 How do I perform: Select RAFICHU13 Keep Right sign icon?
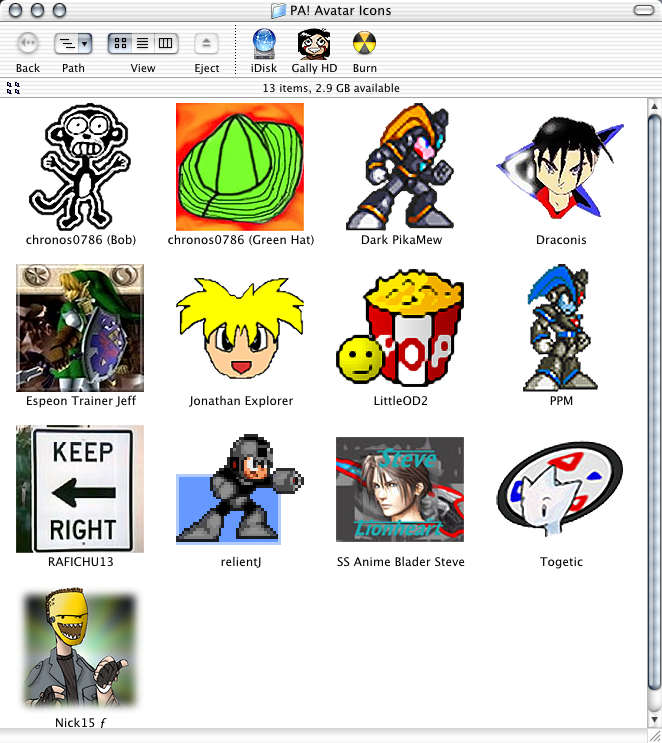80,489
